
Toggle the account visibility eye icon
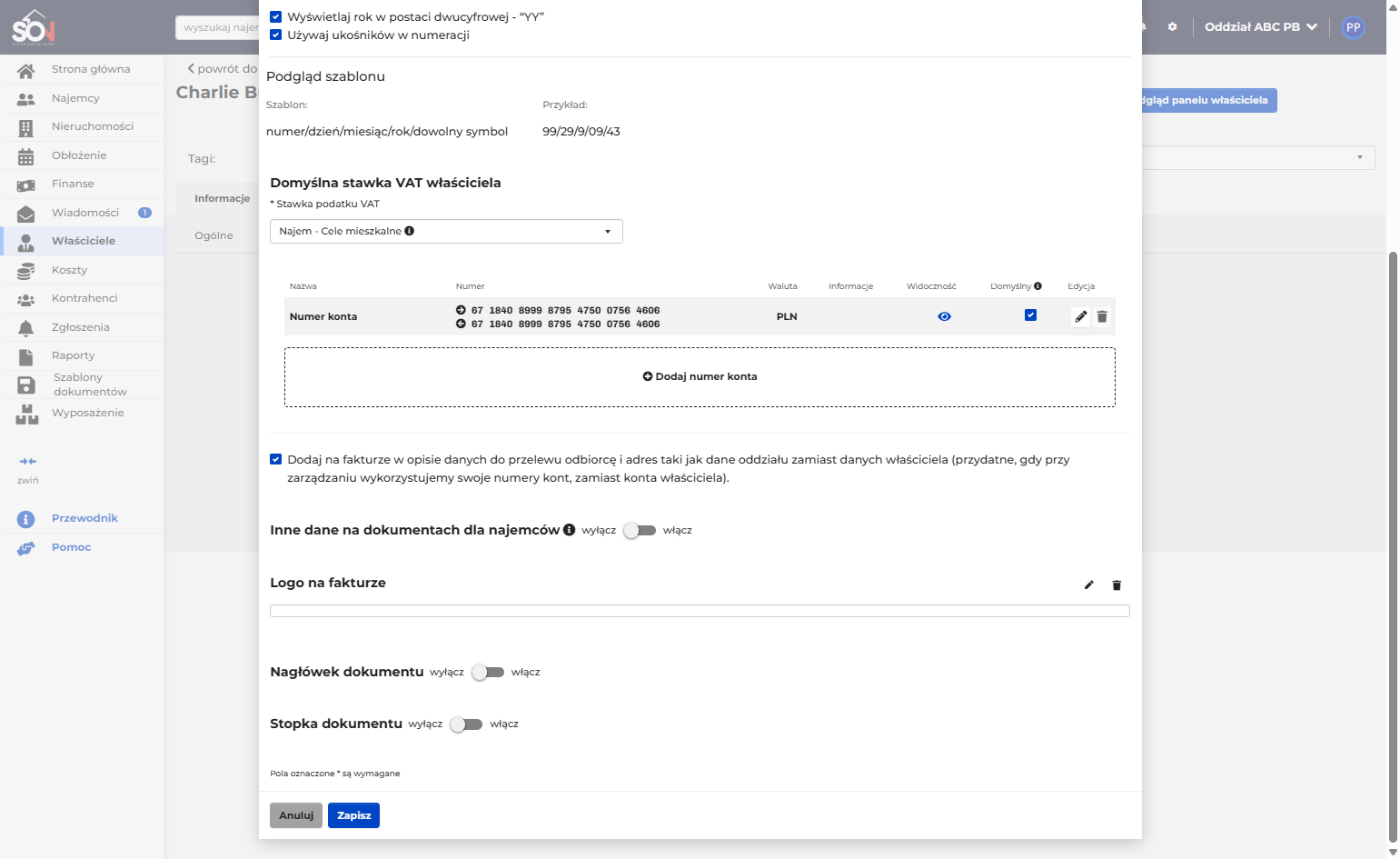[x=944, y=316]
